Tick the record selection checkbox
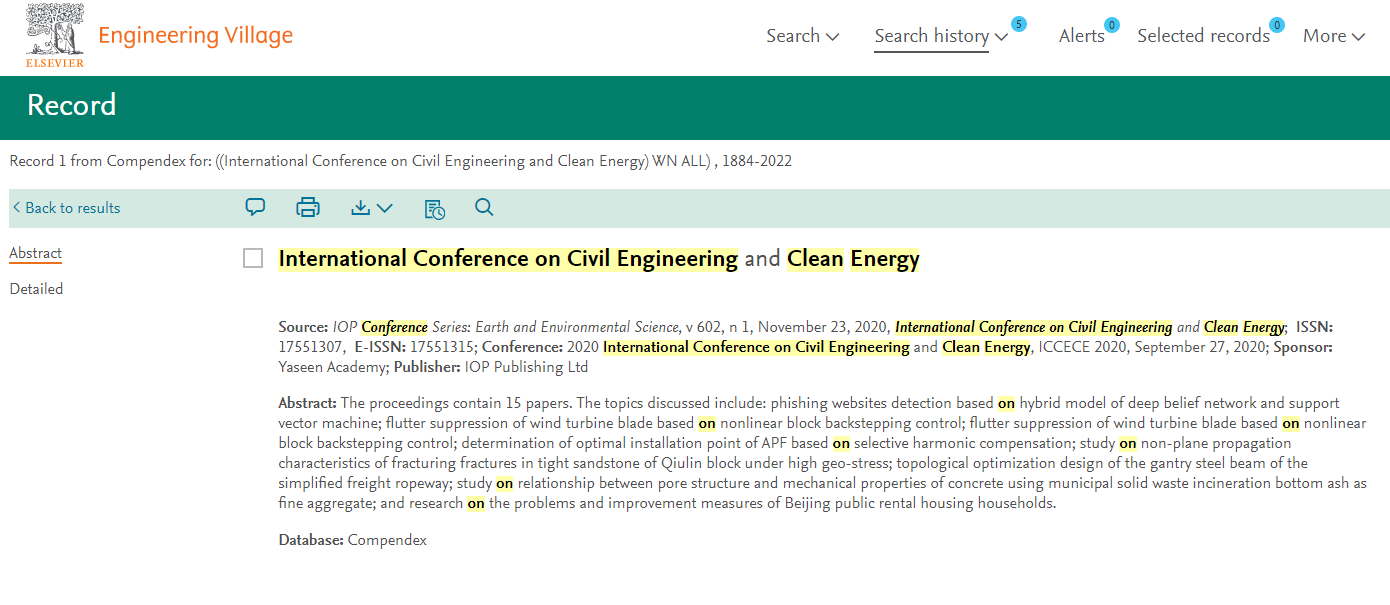 [x=253, y=259]
